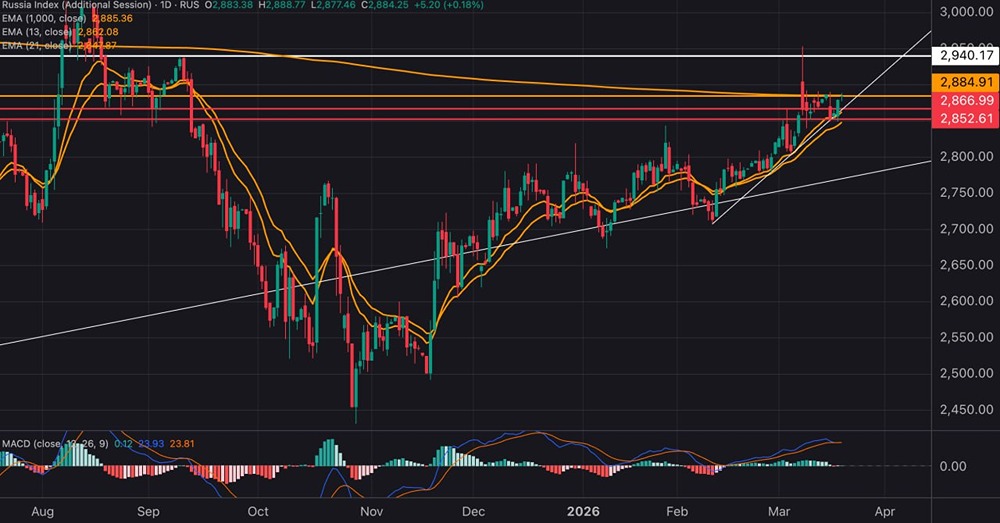Click "Oct" on the time axis
Viewport: 1000px width, 523px height.
click(x=258, y=512)
